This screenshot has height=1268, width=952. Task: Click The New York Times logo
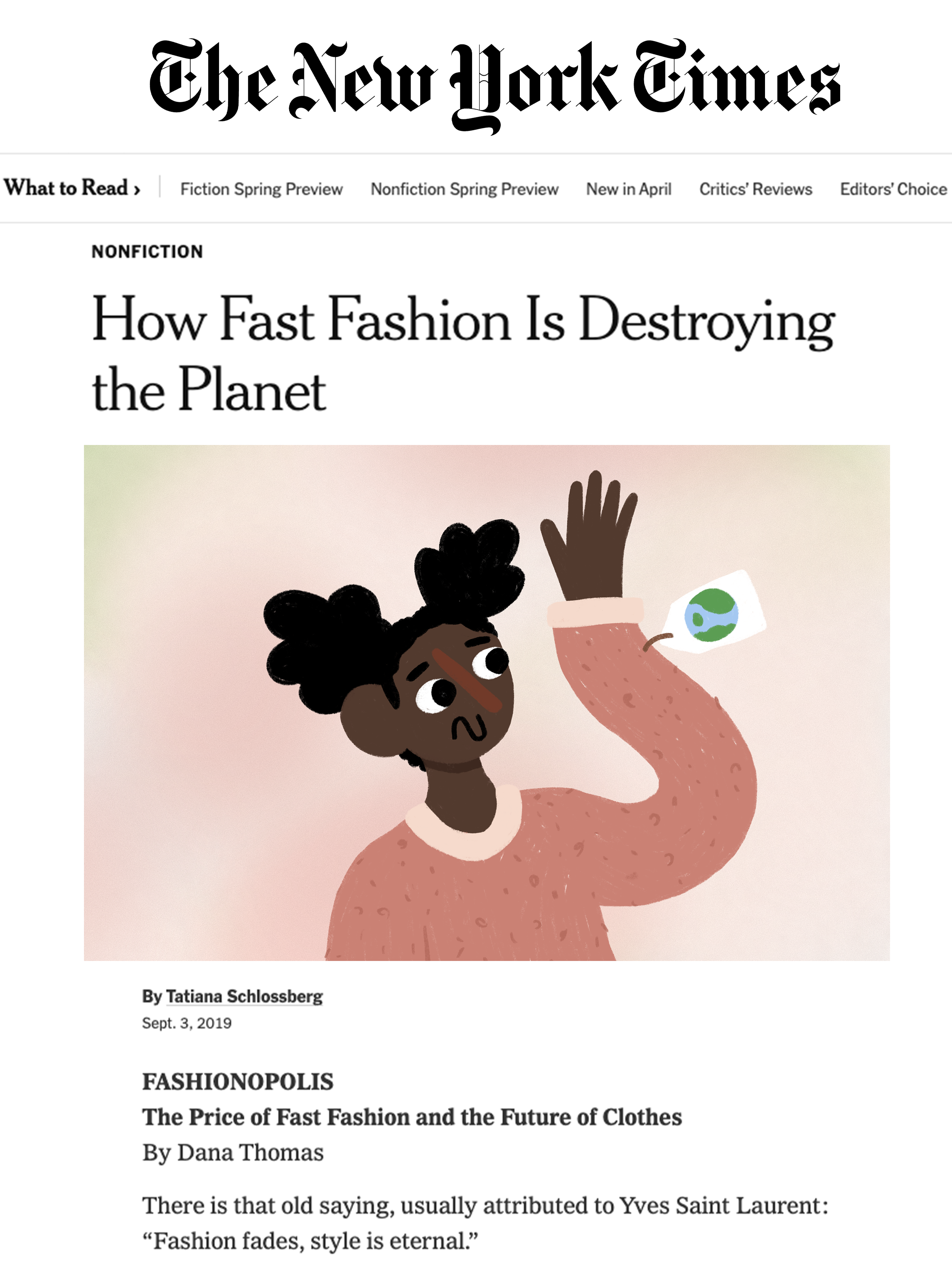click(494, 86)
